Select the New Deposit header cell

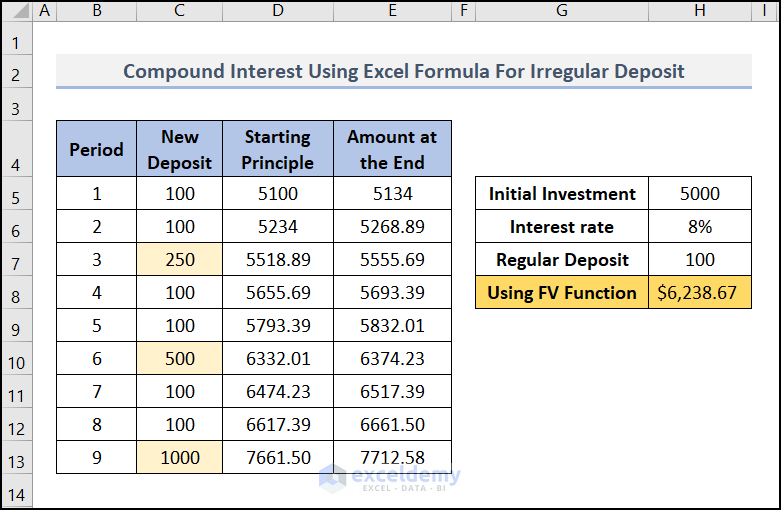[x=180, y=150]
